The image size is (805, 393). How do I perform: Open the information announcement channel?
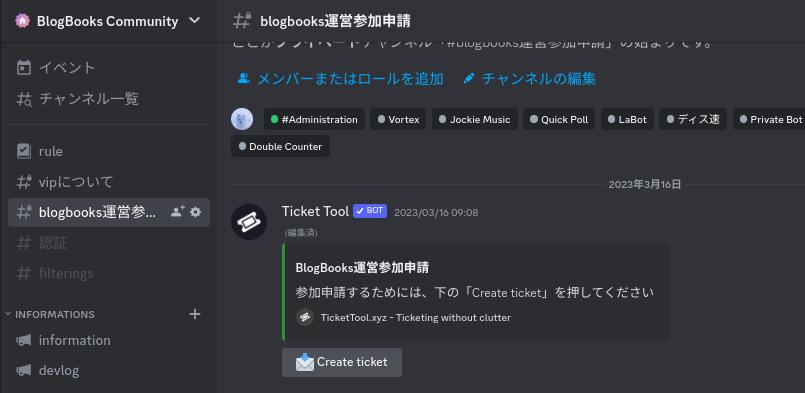pyautogui.click(x=109, y=340)
